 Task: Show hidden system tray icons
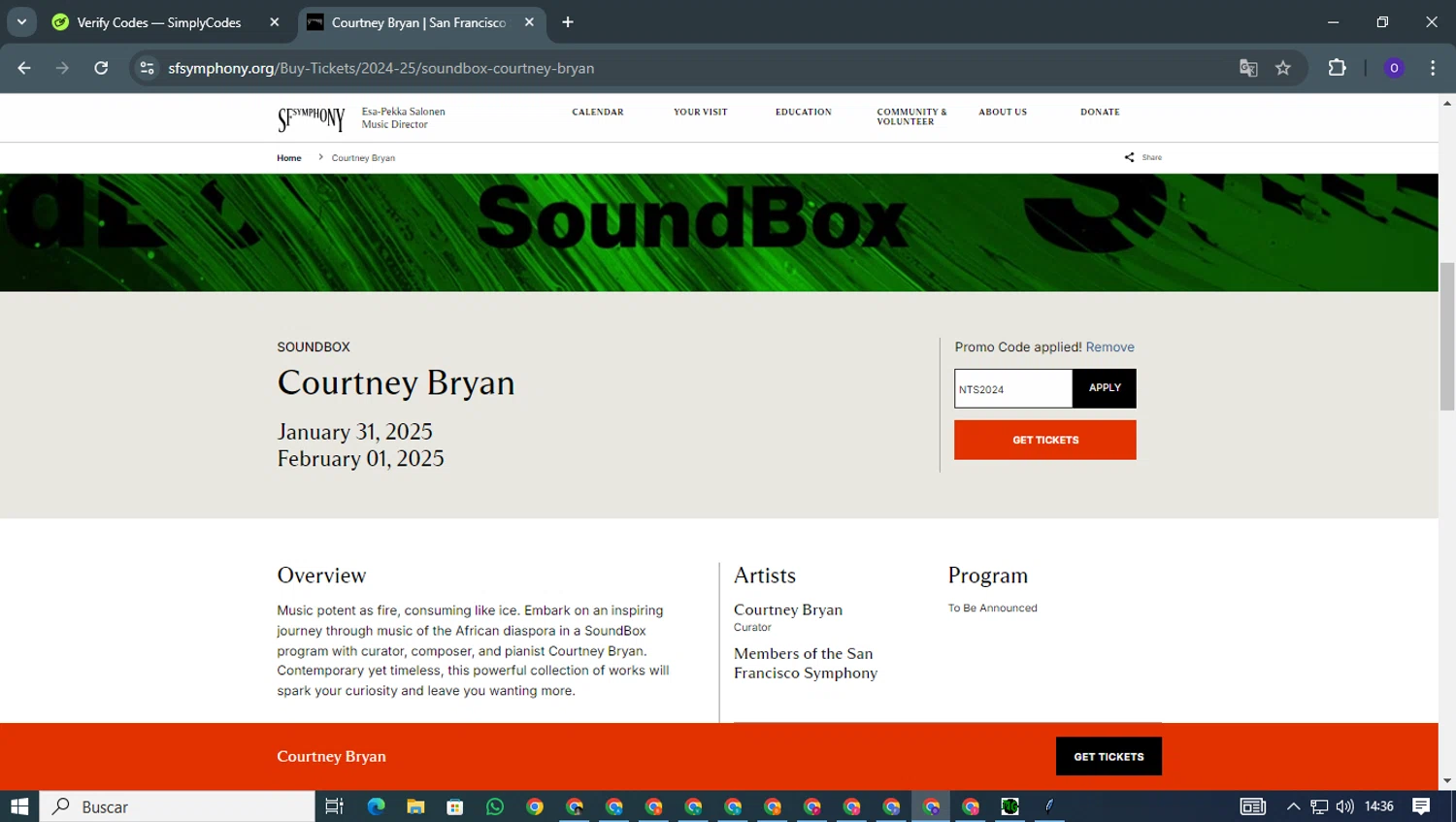coord(1293,806)
